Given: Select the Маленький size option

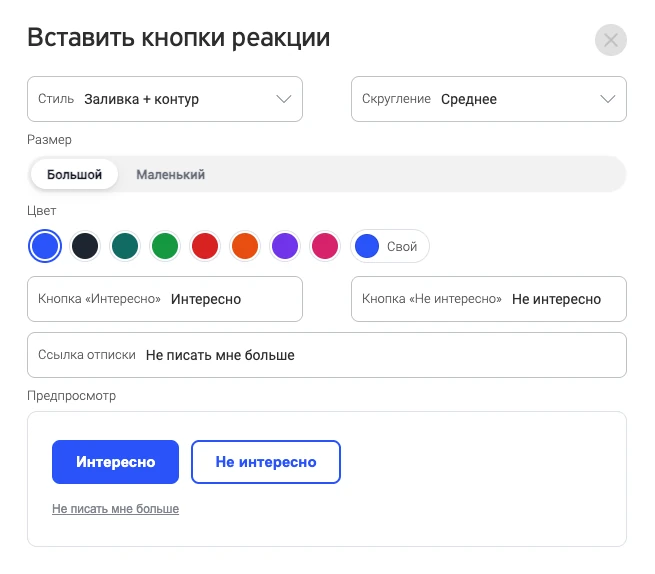Looking at the screenshot, I should pos(170,174).
